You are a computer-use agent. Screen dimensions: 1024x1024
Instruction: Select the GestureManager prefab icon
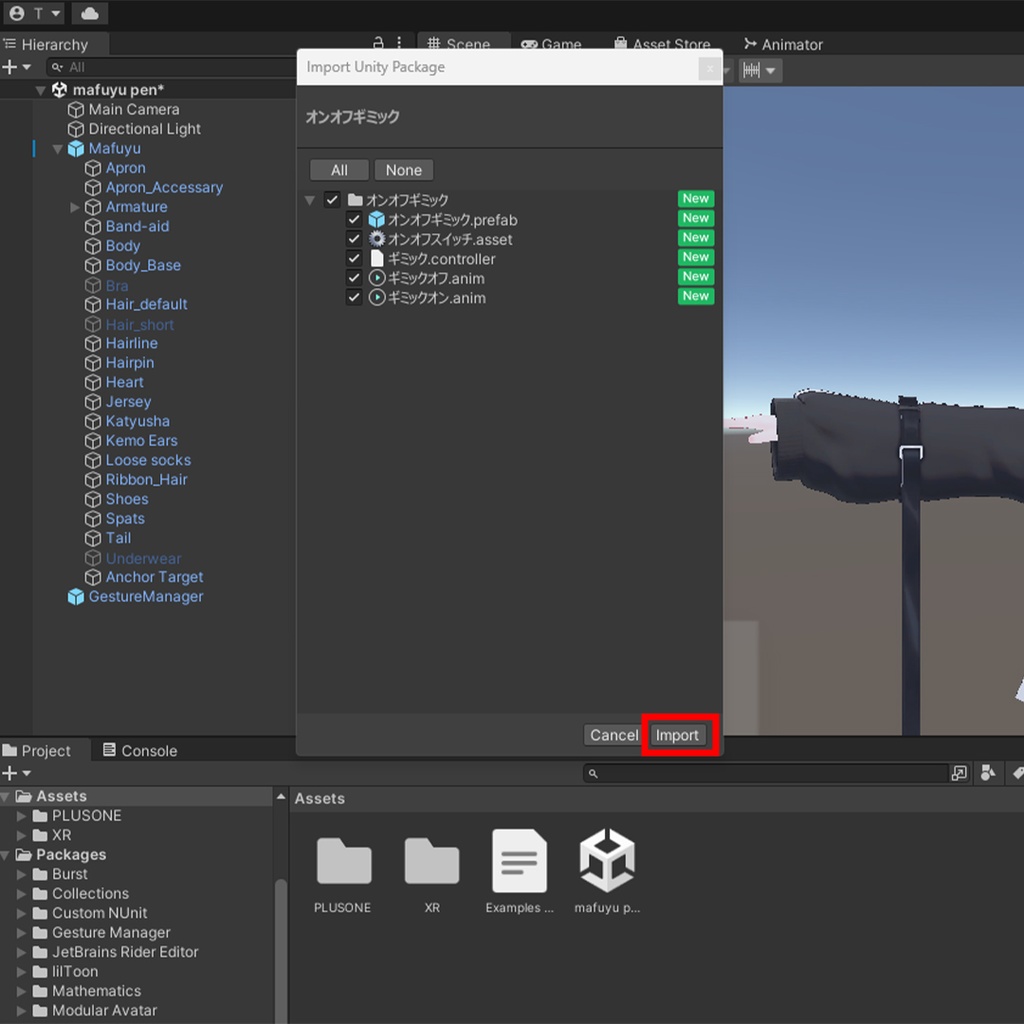(76, 597)
